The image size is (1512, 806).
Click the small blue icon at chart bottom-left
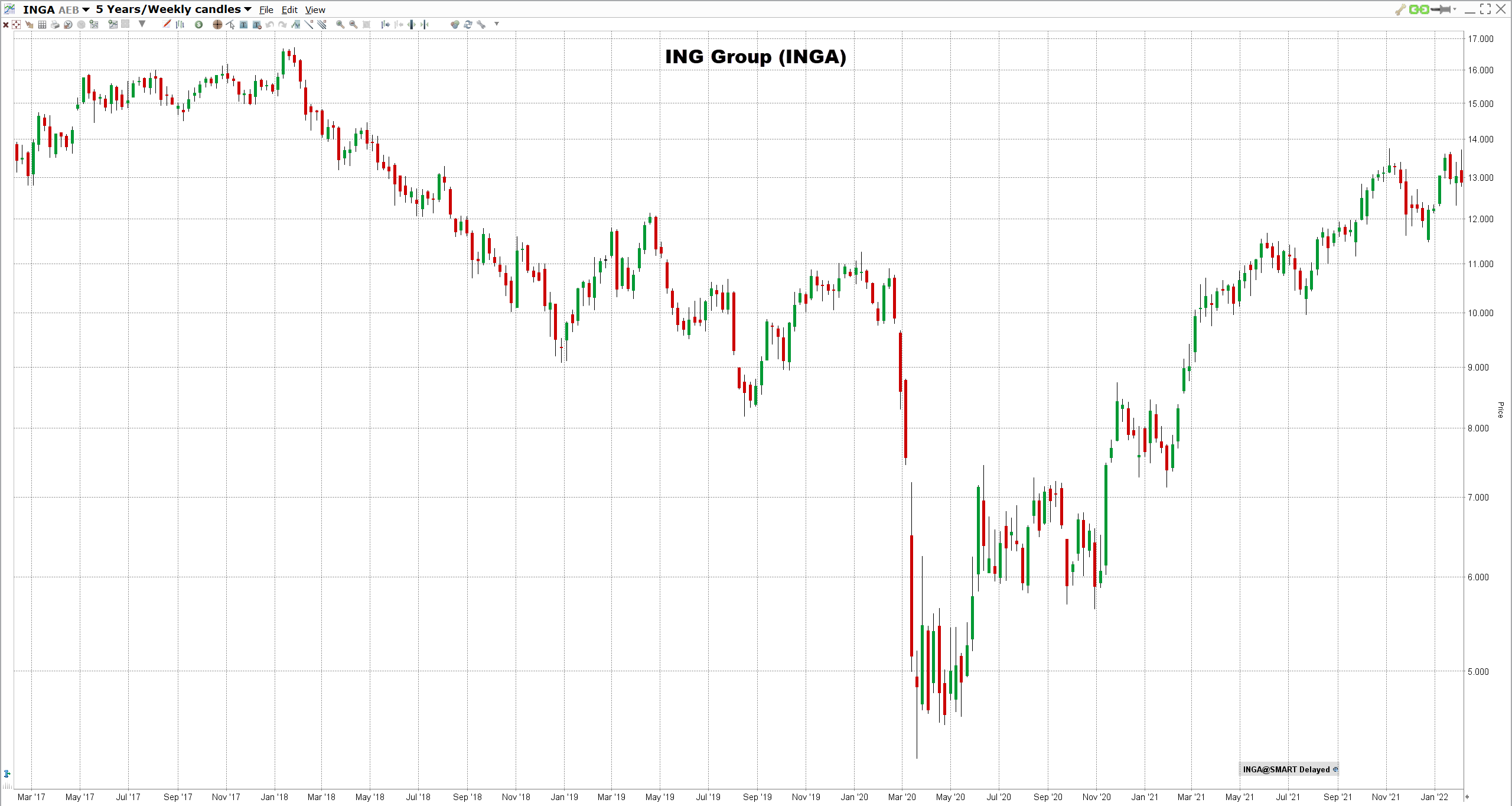click(x=7, y=773)
